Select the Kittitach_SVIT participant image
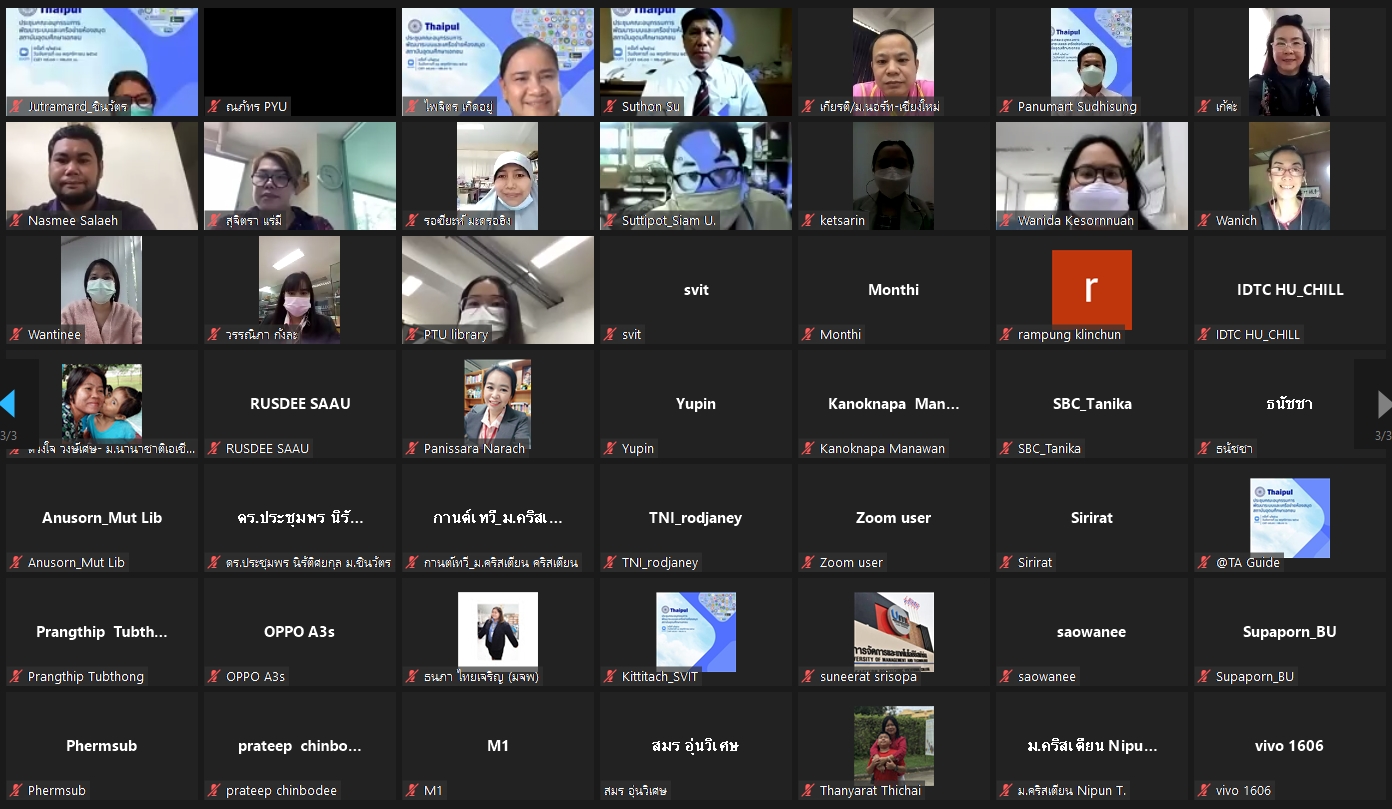This screenshot has height=809, width=1392. pyautogui.click(x=695, y=631)
